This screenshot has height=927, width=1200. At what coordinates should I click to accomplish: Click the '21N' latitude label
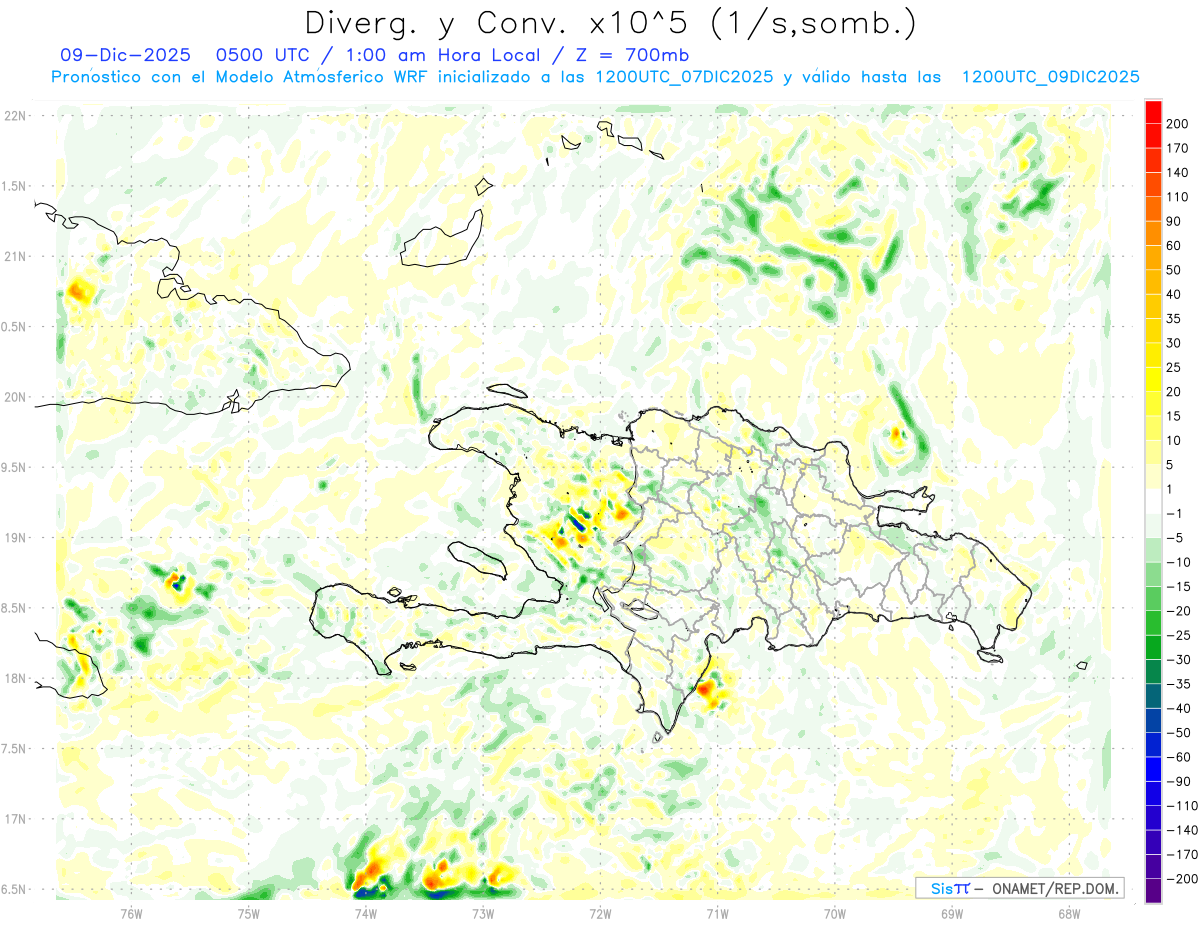pyautogui.click(x=15, y=257)
